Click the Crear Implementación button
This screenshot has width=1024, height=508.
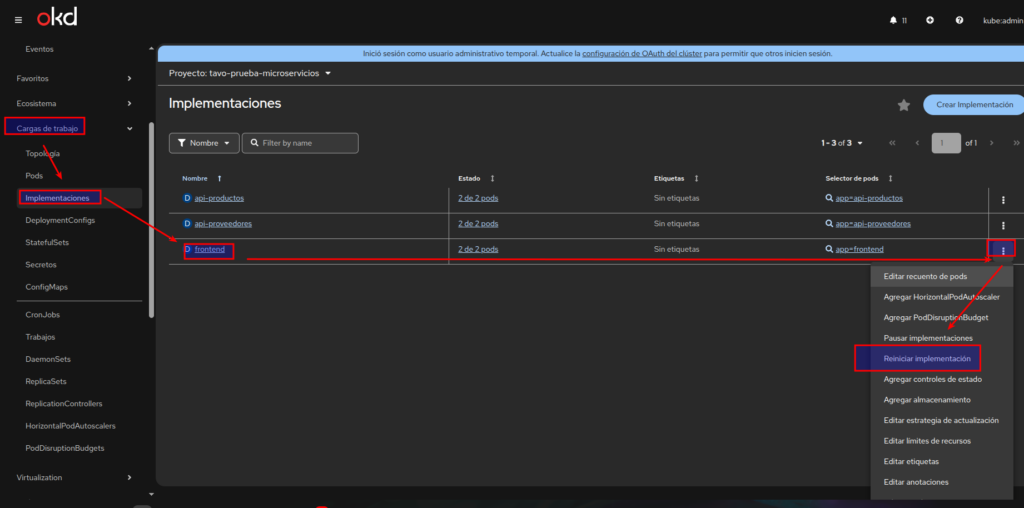point(972,105)
